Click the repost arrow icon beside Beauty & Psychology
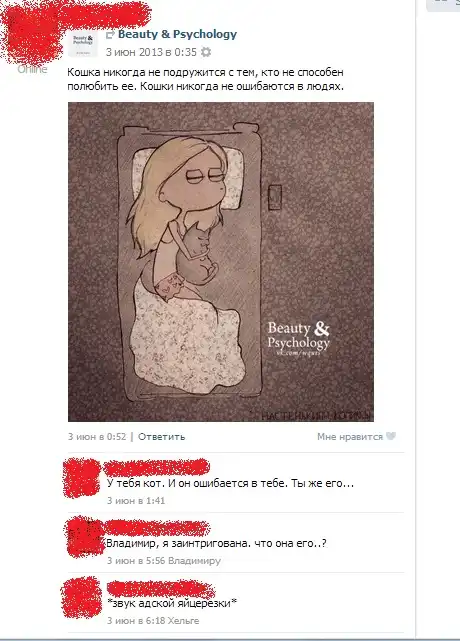Viewport: 460px width, 641px height. click(x=110, y=35)
